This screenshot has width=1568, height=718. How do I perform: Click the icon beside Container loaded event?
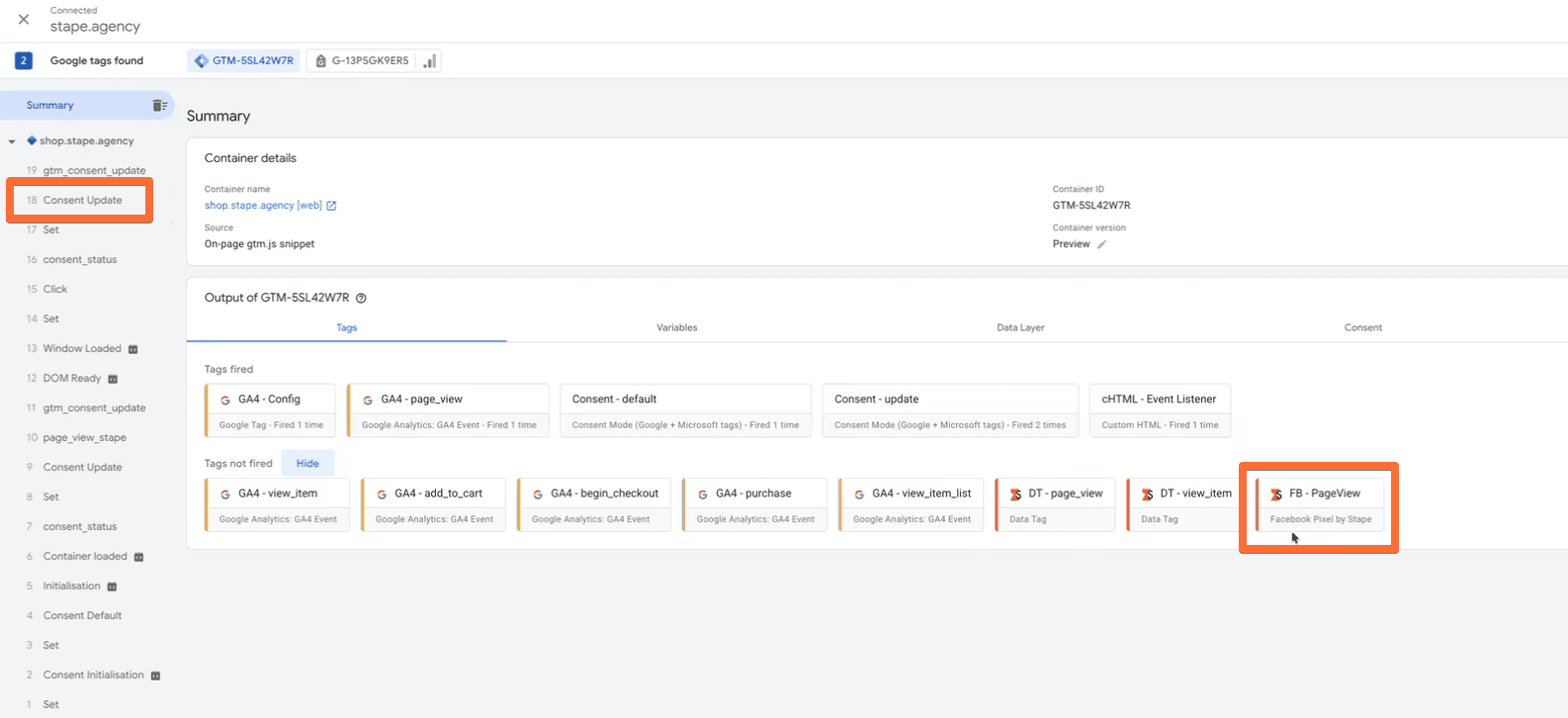[138, 557]
